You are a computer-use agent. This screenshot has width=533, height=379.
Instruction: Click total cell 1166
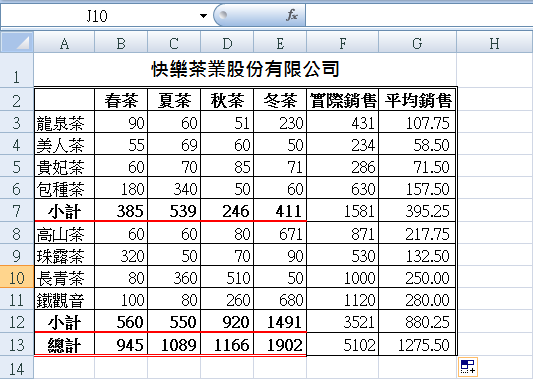227,344
